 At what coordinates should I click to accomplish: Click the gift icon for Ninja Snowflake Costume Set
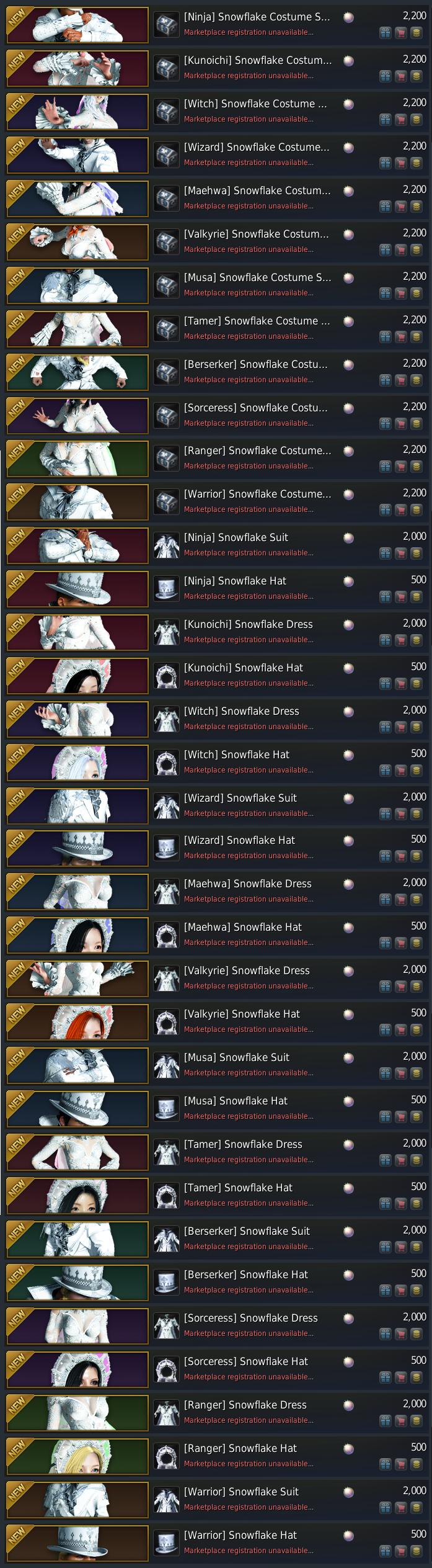(385, 34)
